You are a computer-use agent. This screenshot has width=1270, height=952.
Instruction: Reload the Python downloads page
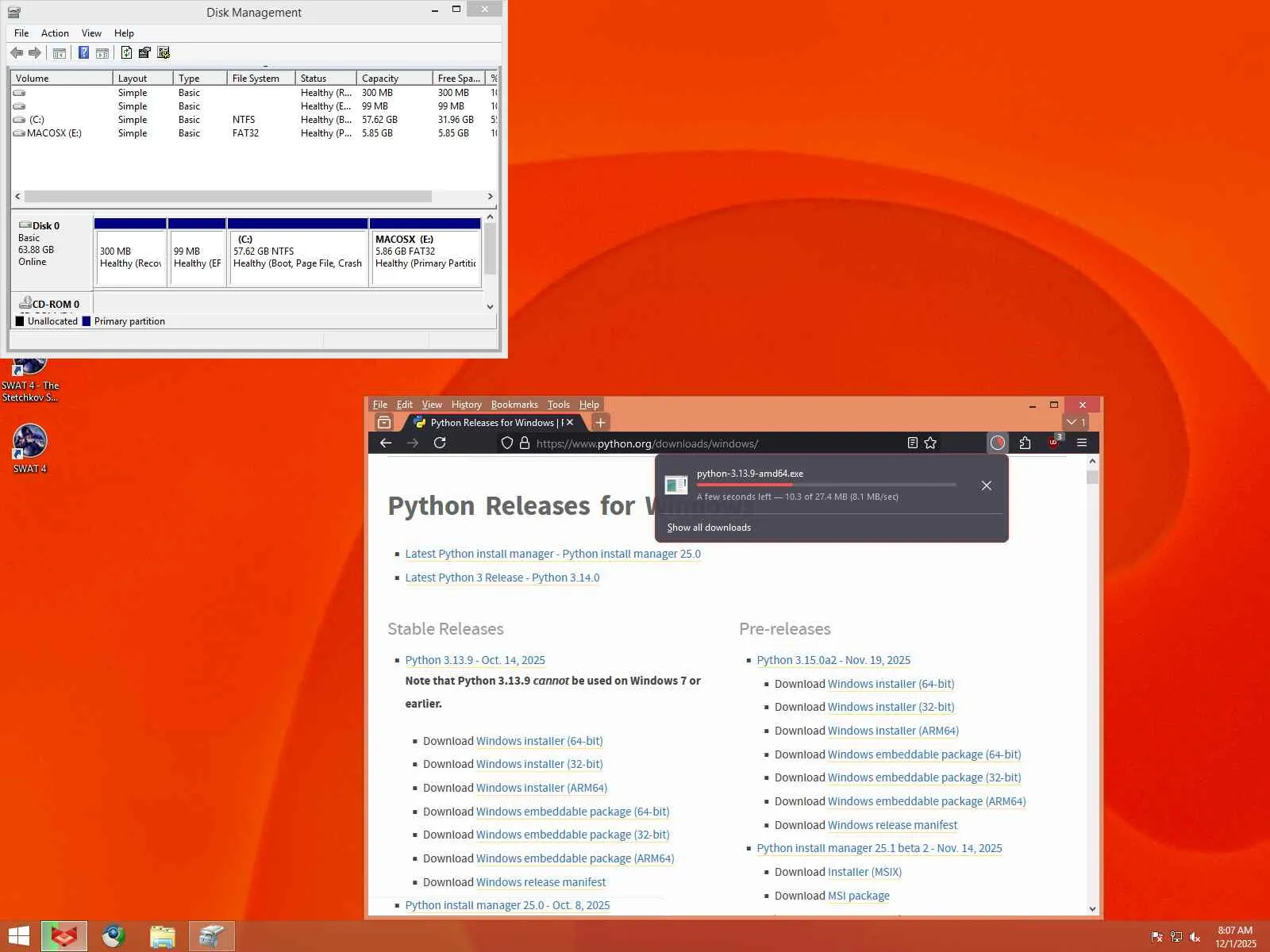click(x=440, y=443)
